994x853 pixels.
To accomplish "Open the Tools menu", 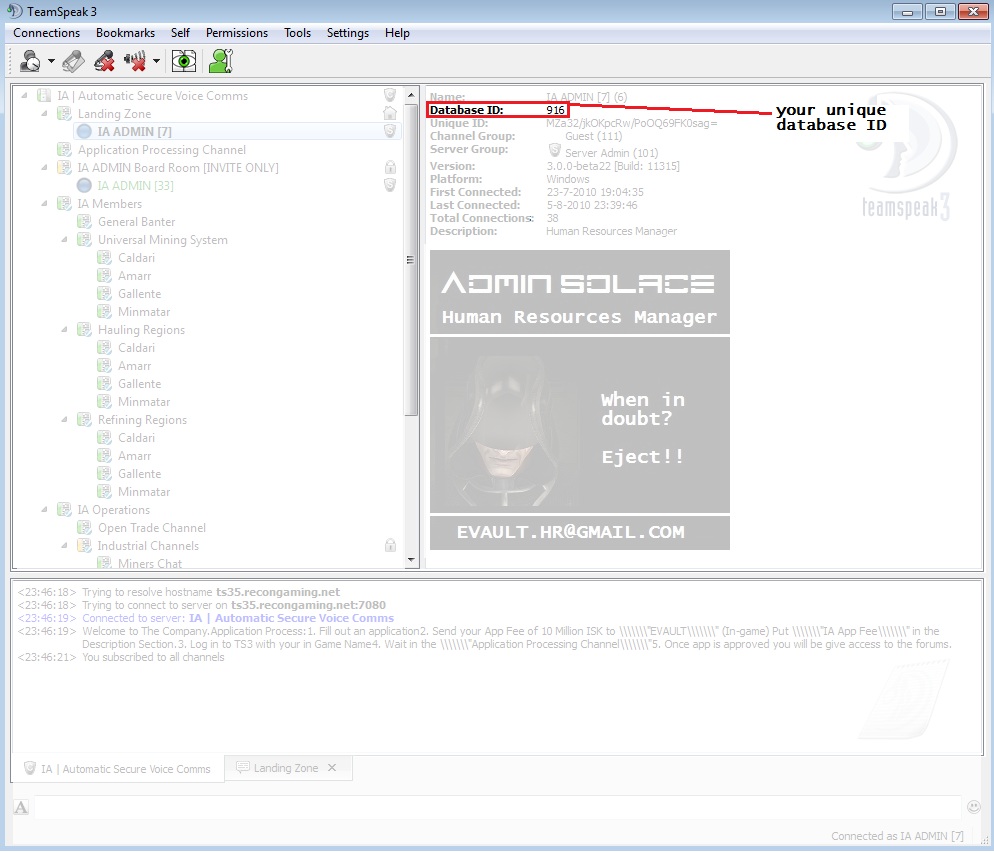I will click(297, 33).
